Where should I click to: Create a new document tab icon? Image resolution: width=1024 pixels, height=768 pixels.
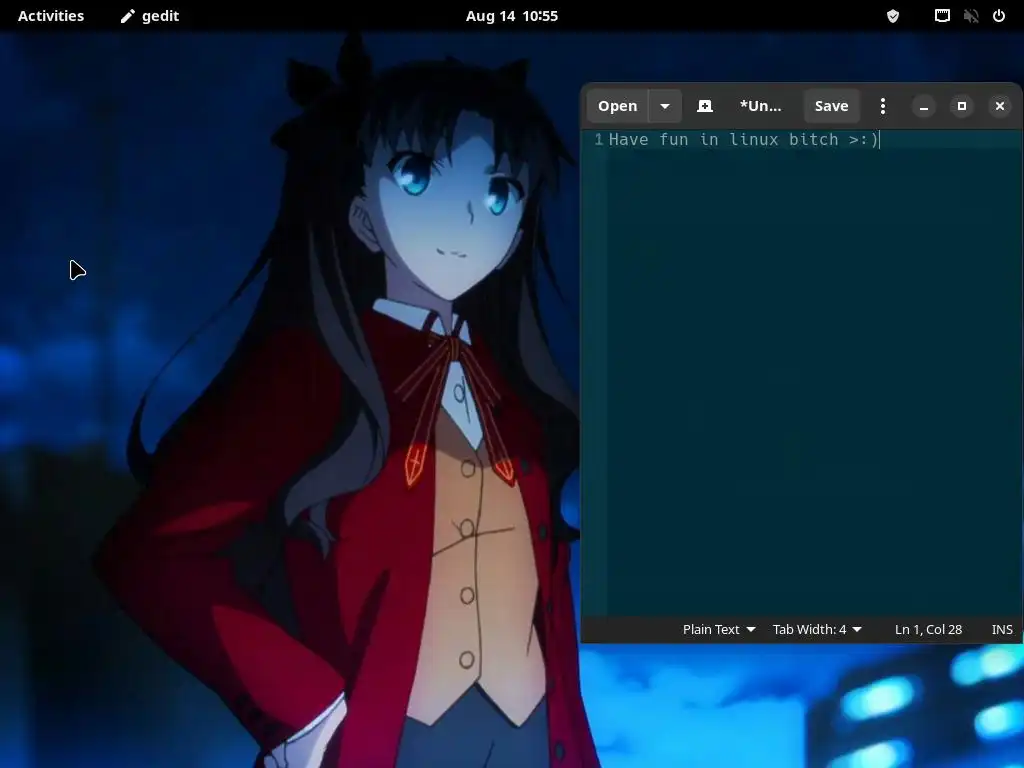pos(705,106)
